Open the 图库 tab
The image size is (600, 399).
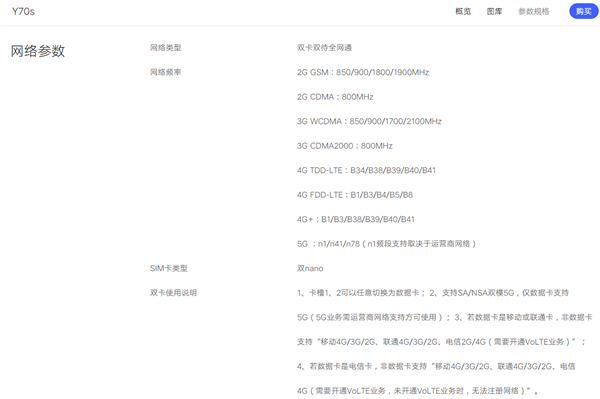coord(494,11)
